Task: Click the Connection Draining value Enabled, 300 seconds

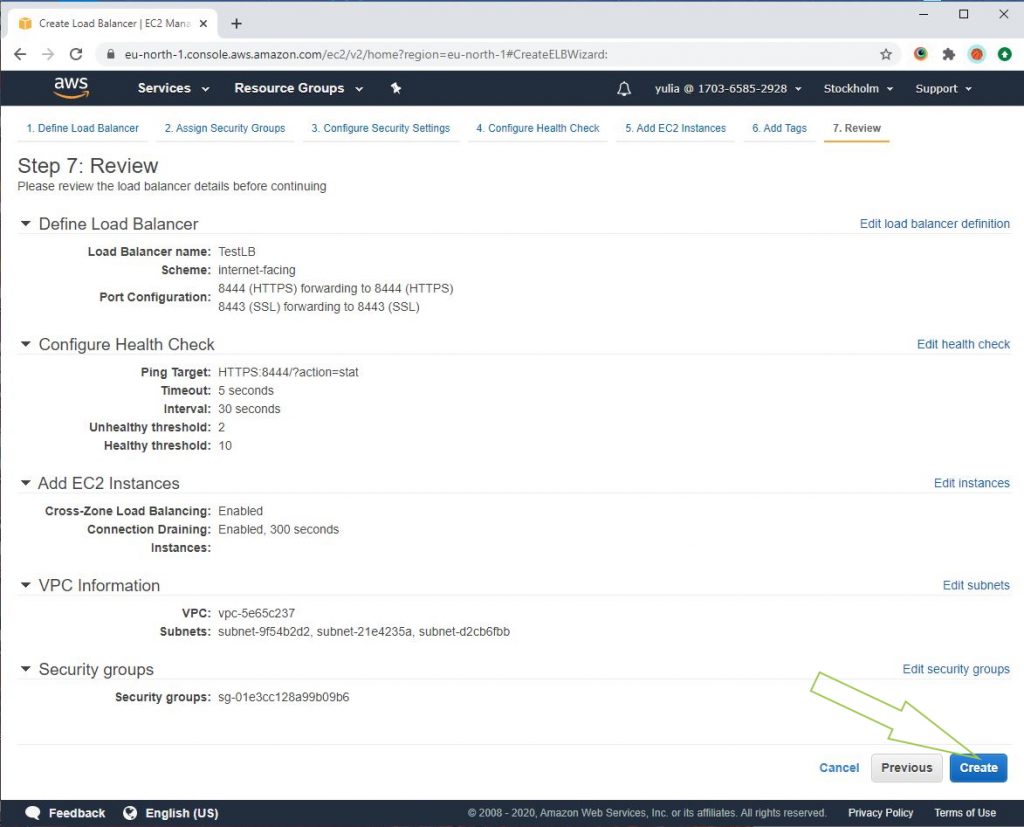Action: (x=278, y=529)
